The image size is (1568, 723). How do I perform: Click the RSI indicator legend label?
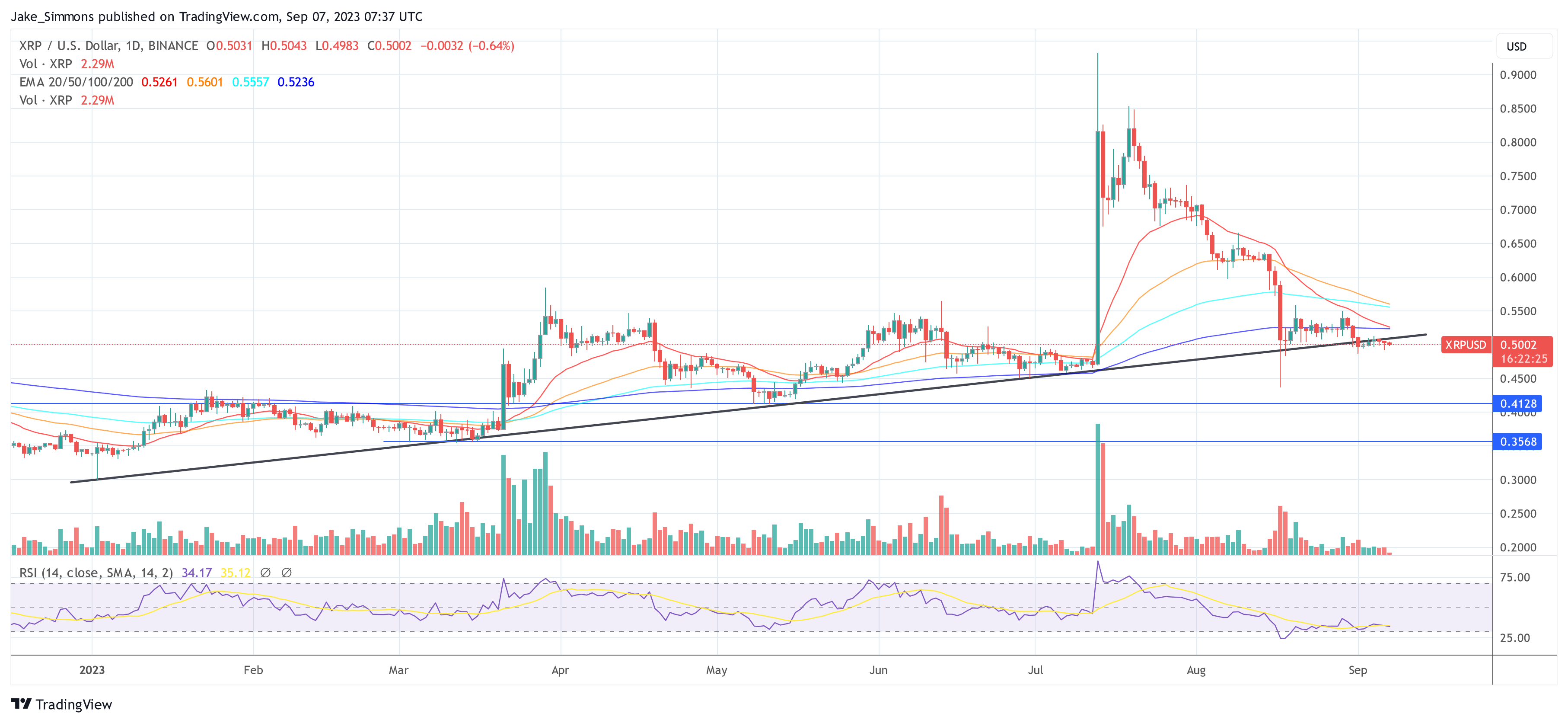click(96, 573)
